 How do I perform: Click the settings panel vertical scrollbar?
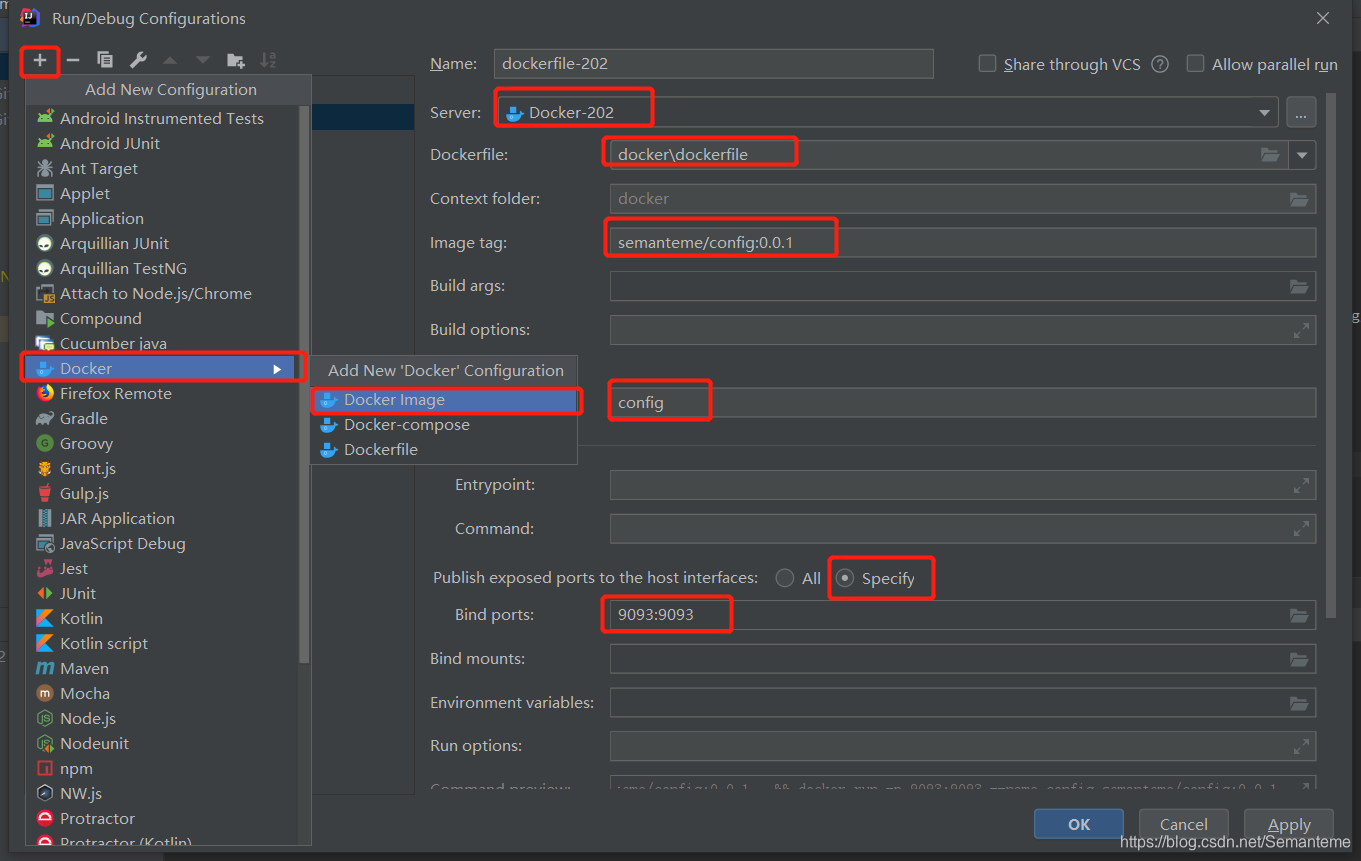point(1330,355)
